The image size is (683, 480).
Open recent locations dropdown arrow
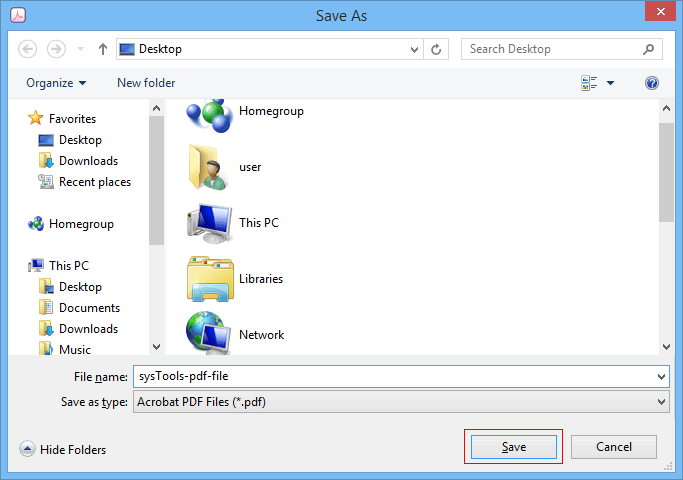[80, 49]
